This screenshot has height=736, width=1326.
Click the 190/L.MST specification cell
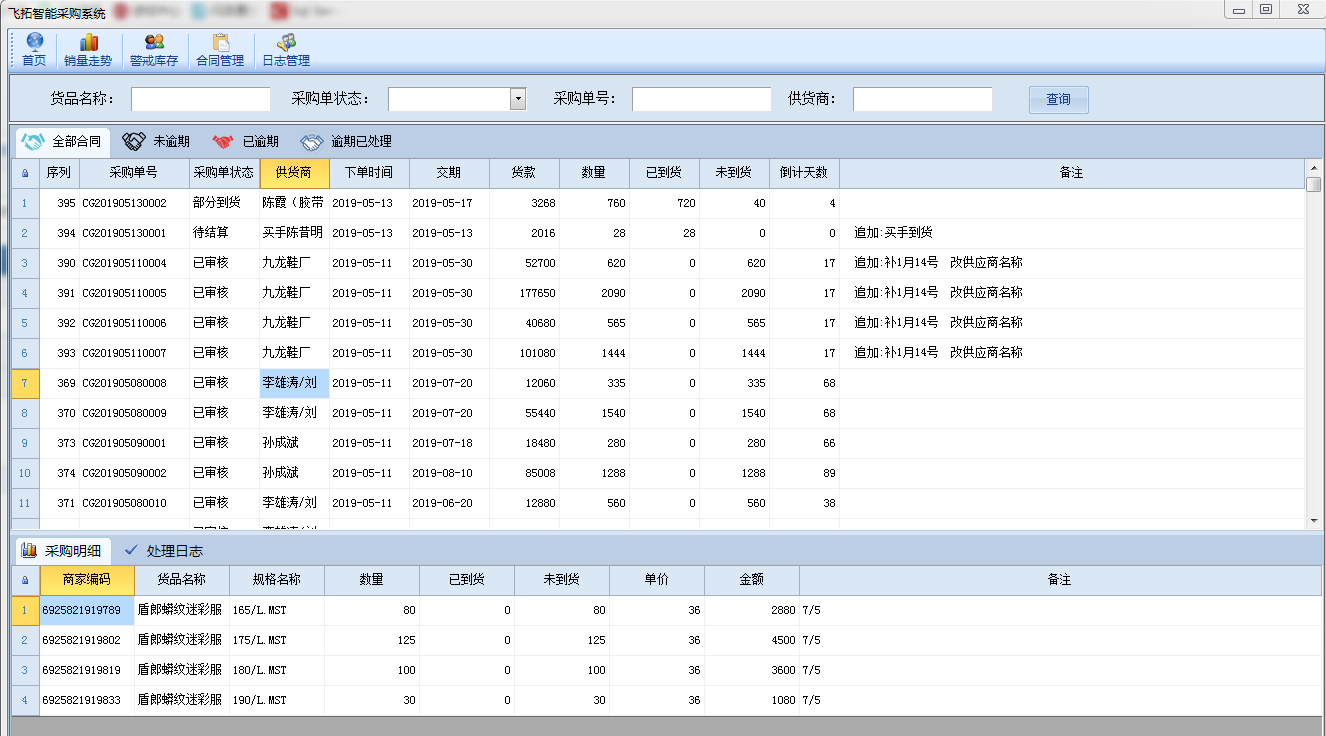click(277, 700)
